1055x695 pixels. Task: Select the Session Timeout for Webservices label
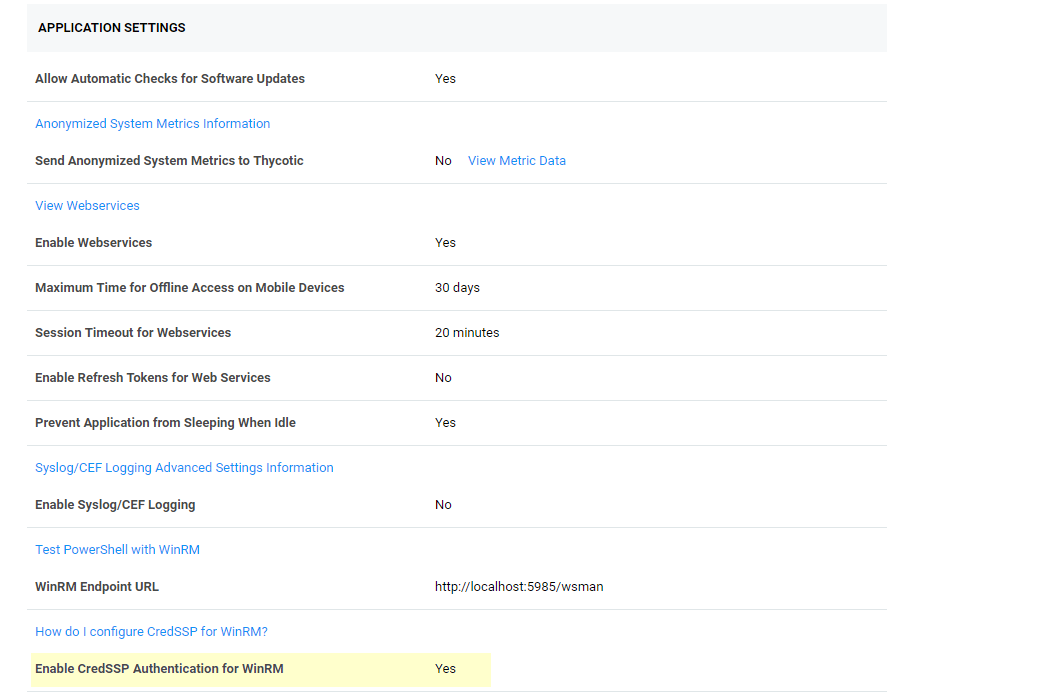coord(133,333)
